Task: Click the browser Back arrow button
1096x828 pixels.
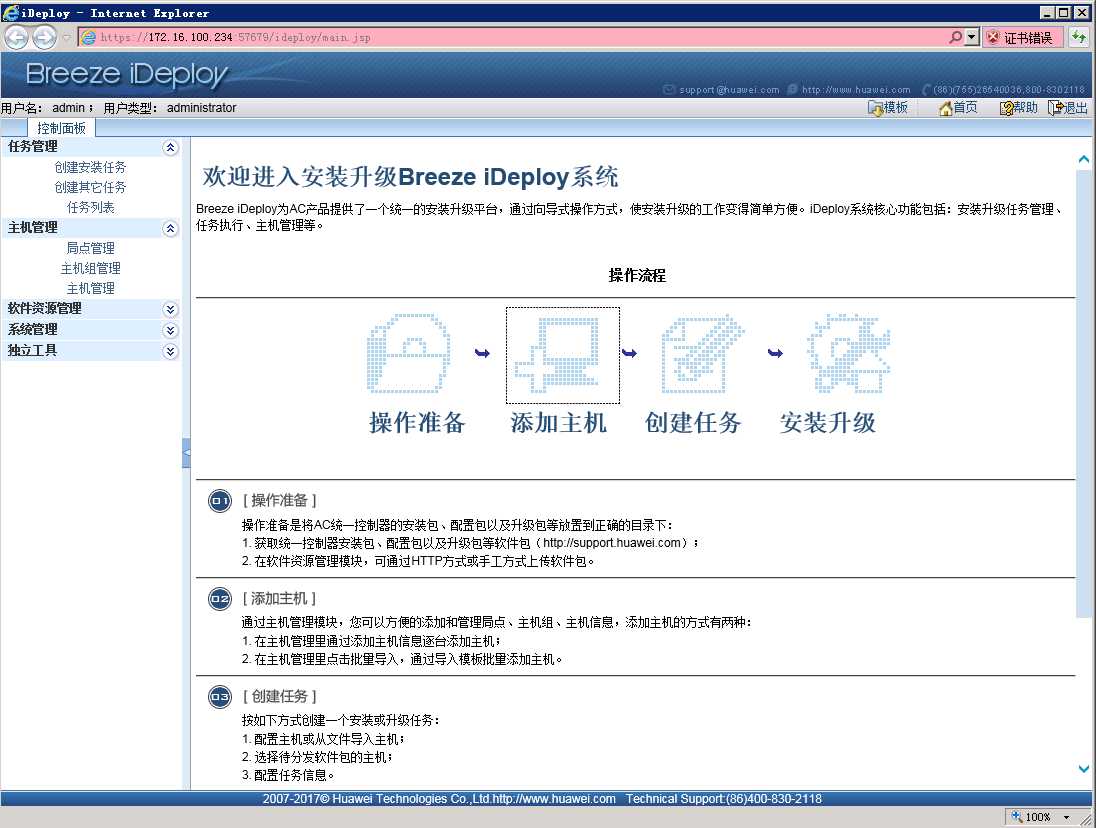Action: click(17, 37)
